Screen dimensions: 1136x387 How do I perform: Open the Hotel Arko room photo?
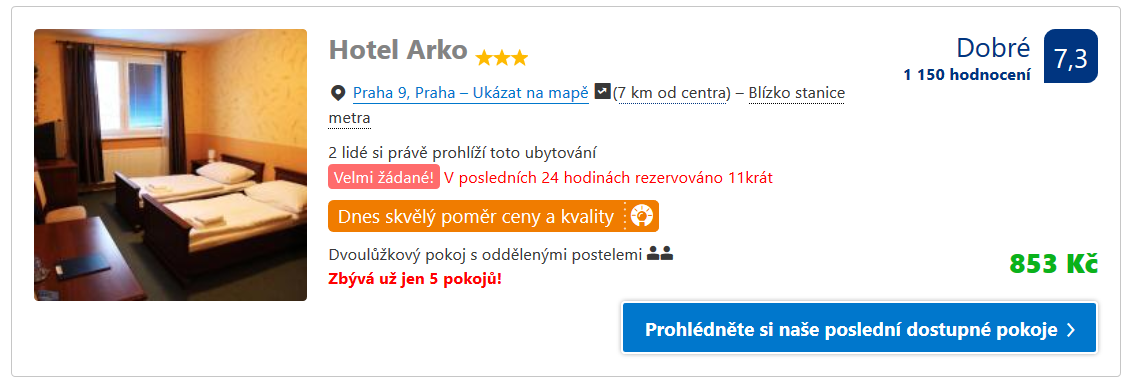pos(170,165)
